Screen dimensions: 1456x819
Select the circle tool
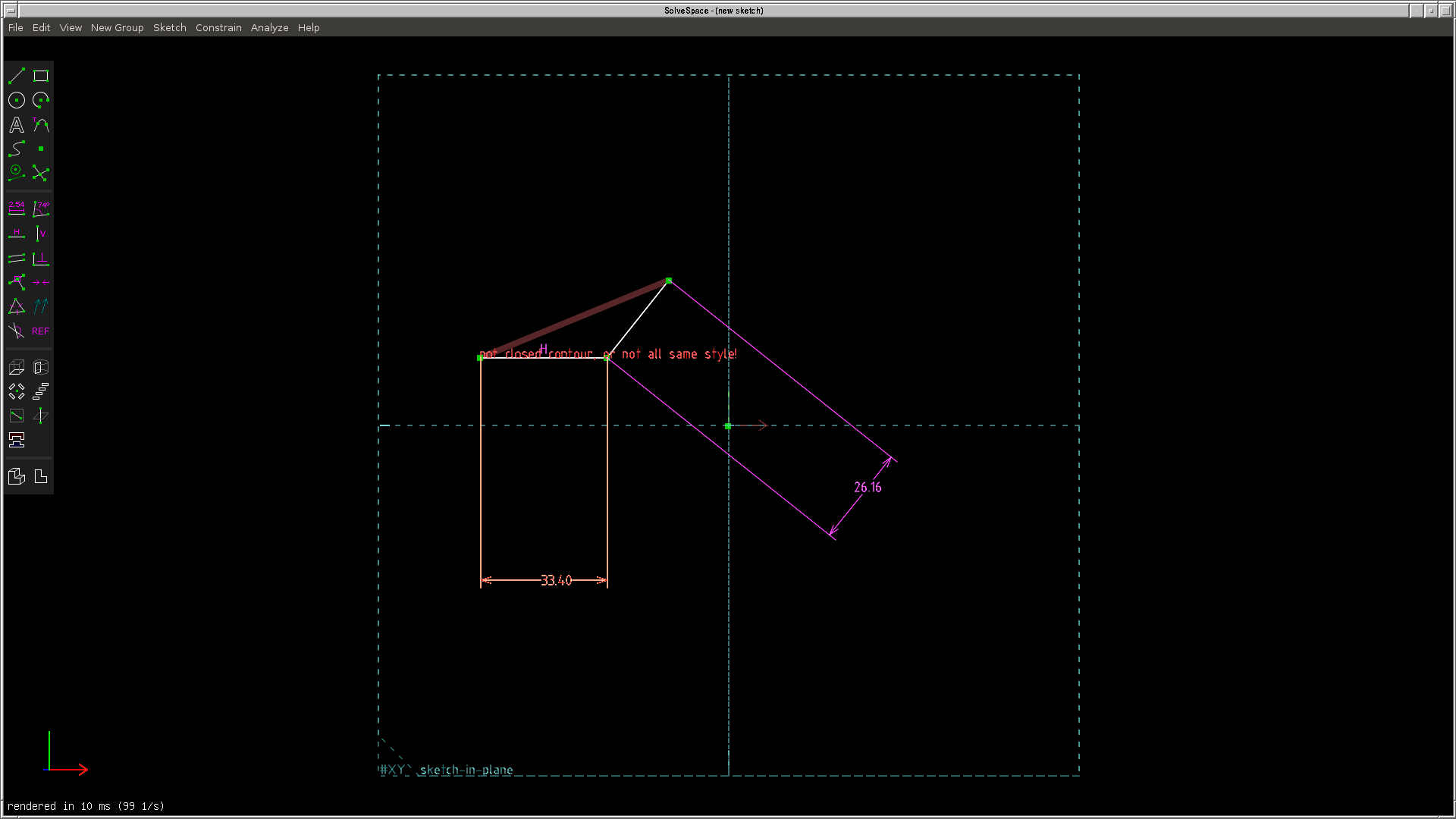click(x=17, y=100)
